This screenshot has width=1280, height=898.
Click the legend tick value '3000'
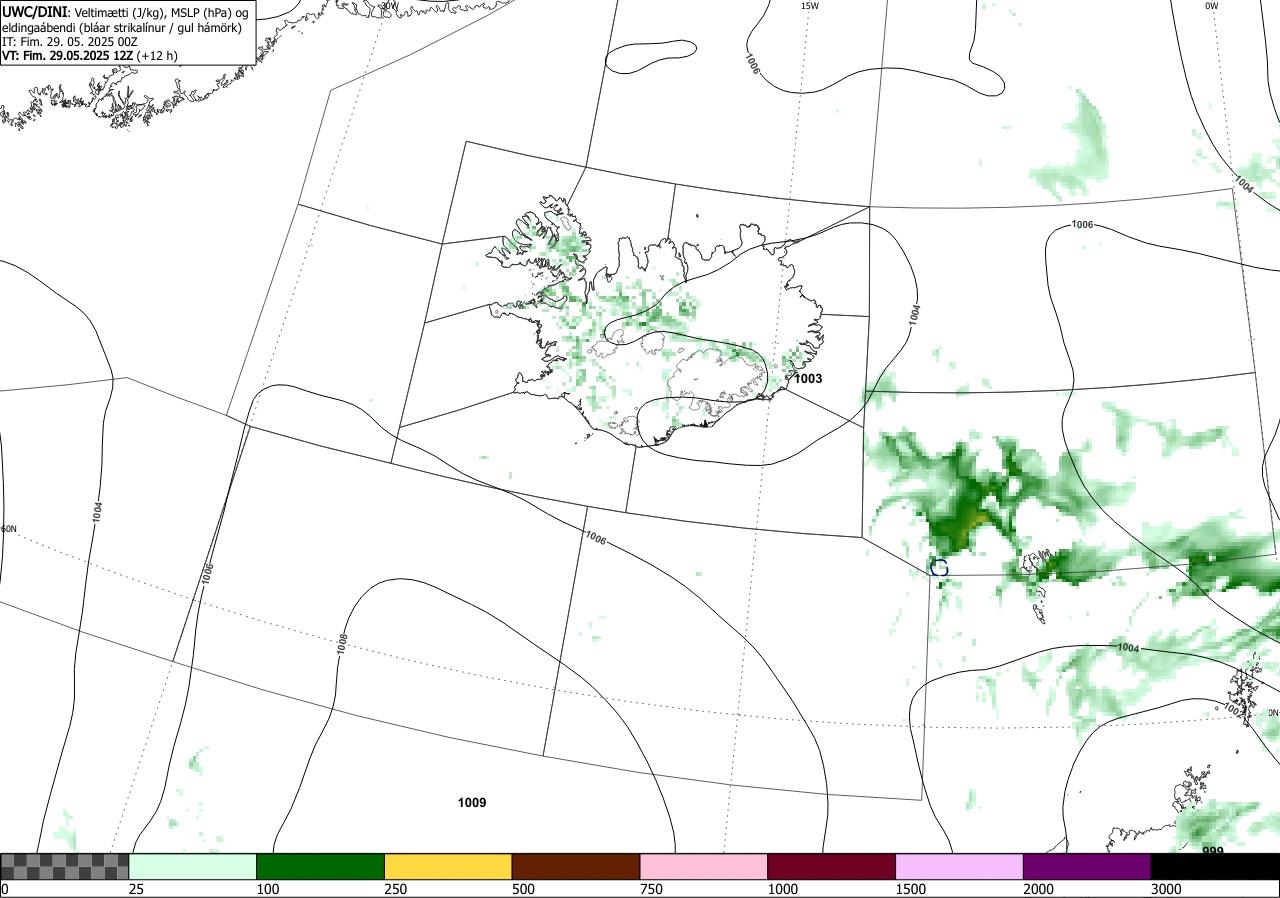tap(1166, 889)
